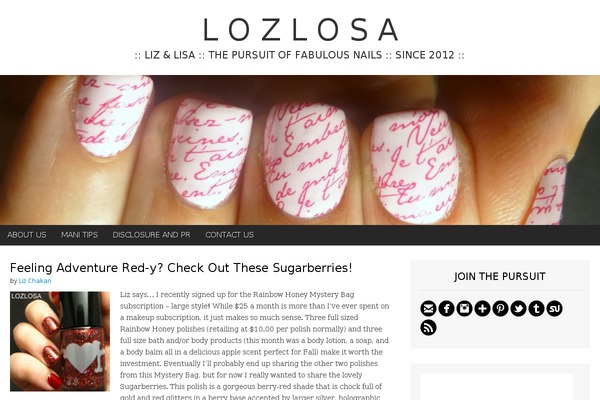Click the LOZLOSA site title
Image resolution: width=600 pixels, height=400 pixels.
pos(301,29)
